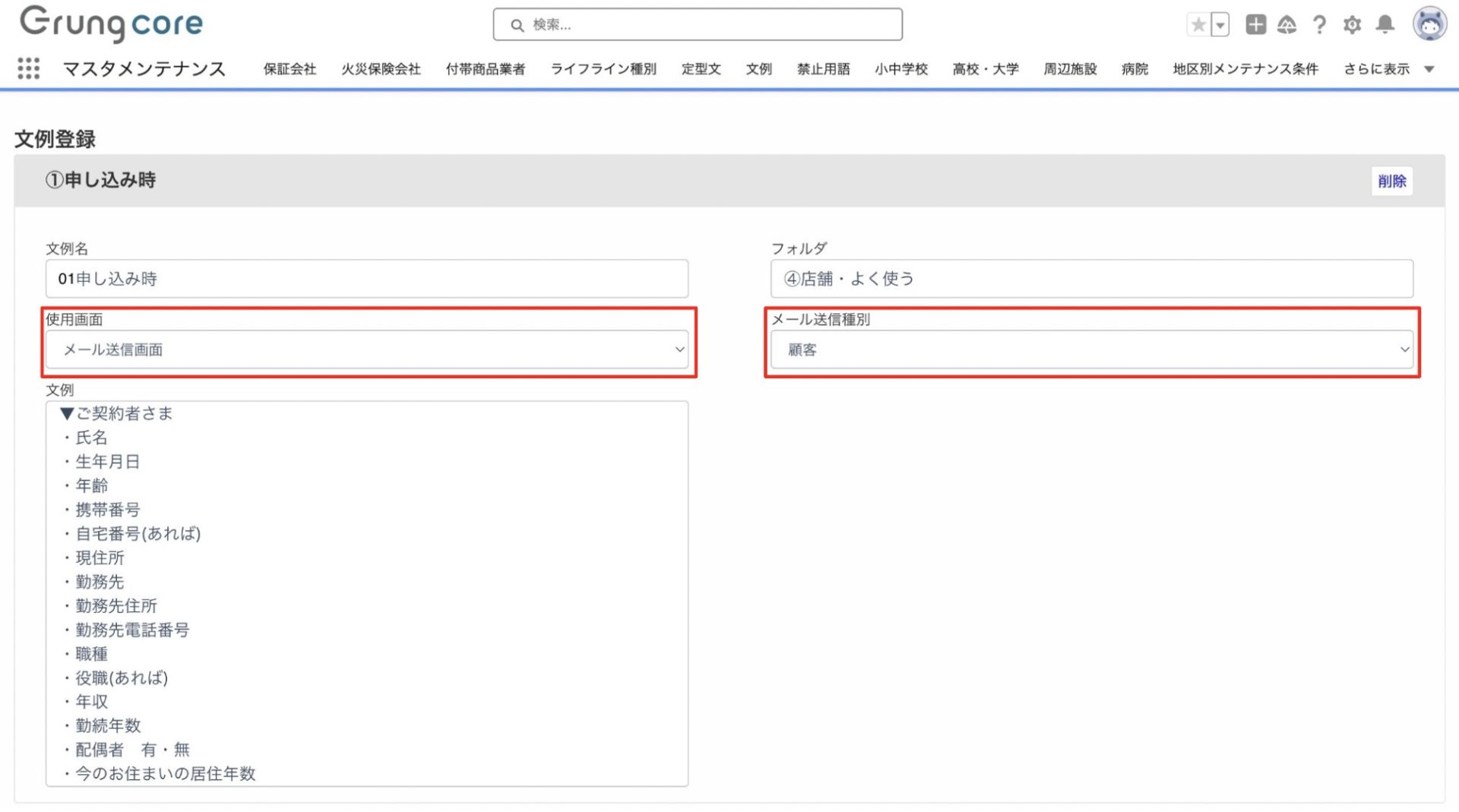Open the setup gear icon
The height and width of the screenshot is (812, 1459).
pyautogui.click(x=1352, y=25)
